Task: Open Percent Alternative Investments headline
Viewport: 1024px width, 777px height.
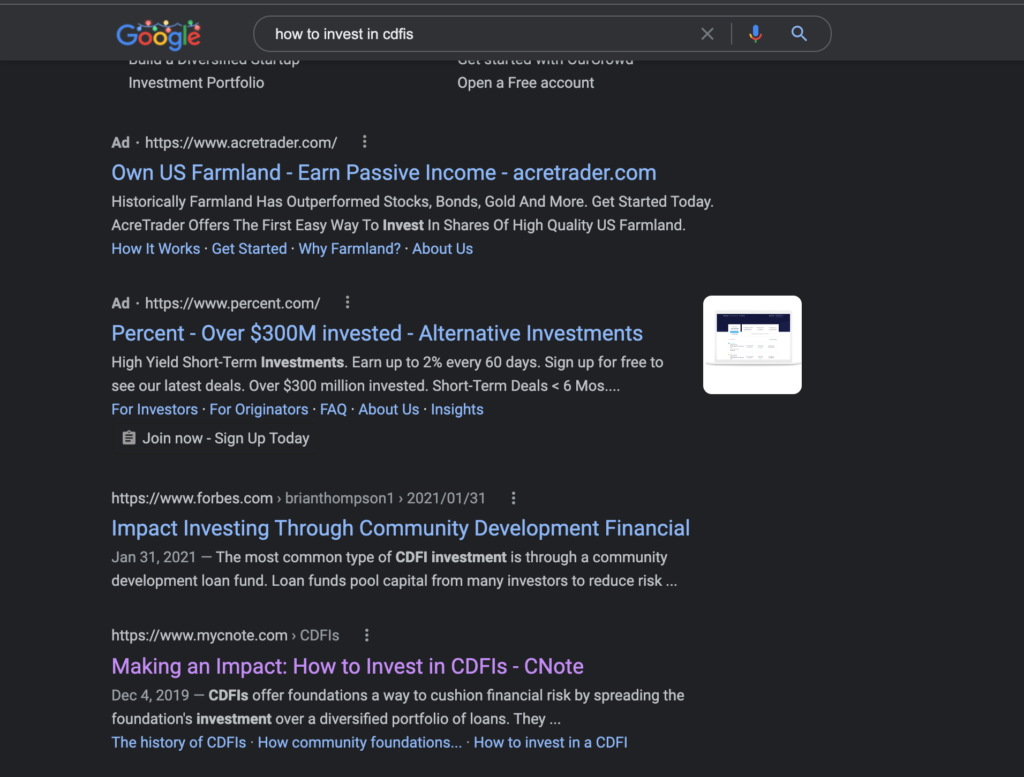Action: 377,333
